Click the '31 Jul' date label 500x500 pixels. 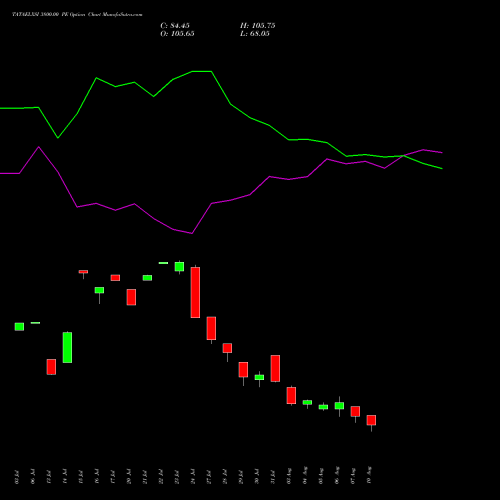point(273,477)
